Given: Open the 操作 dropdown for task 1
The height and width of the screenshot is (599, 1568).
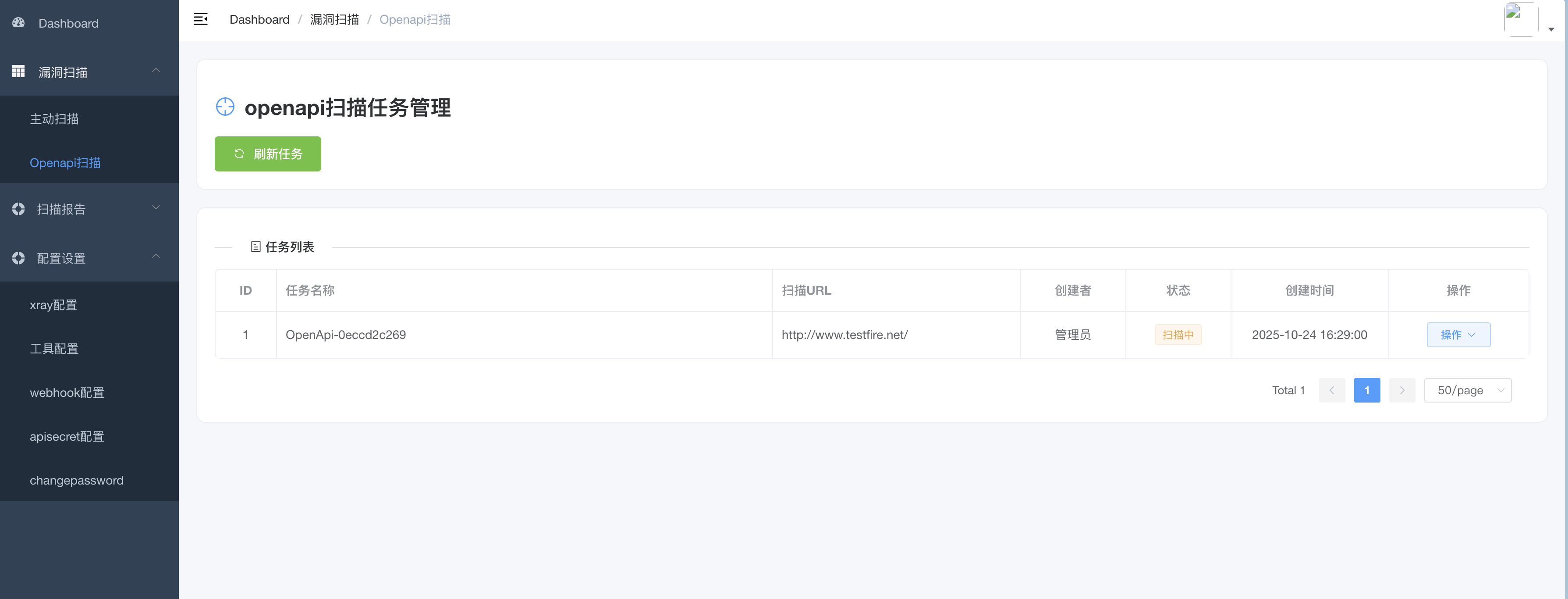Looking at the screenshot, I should [x=1458, y=335].
